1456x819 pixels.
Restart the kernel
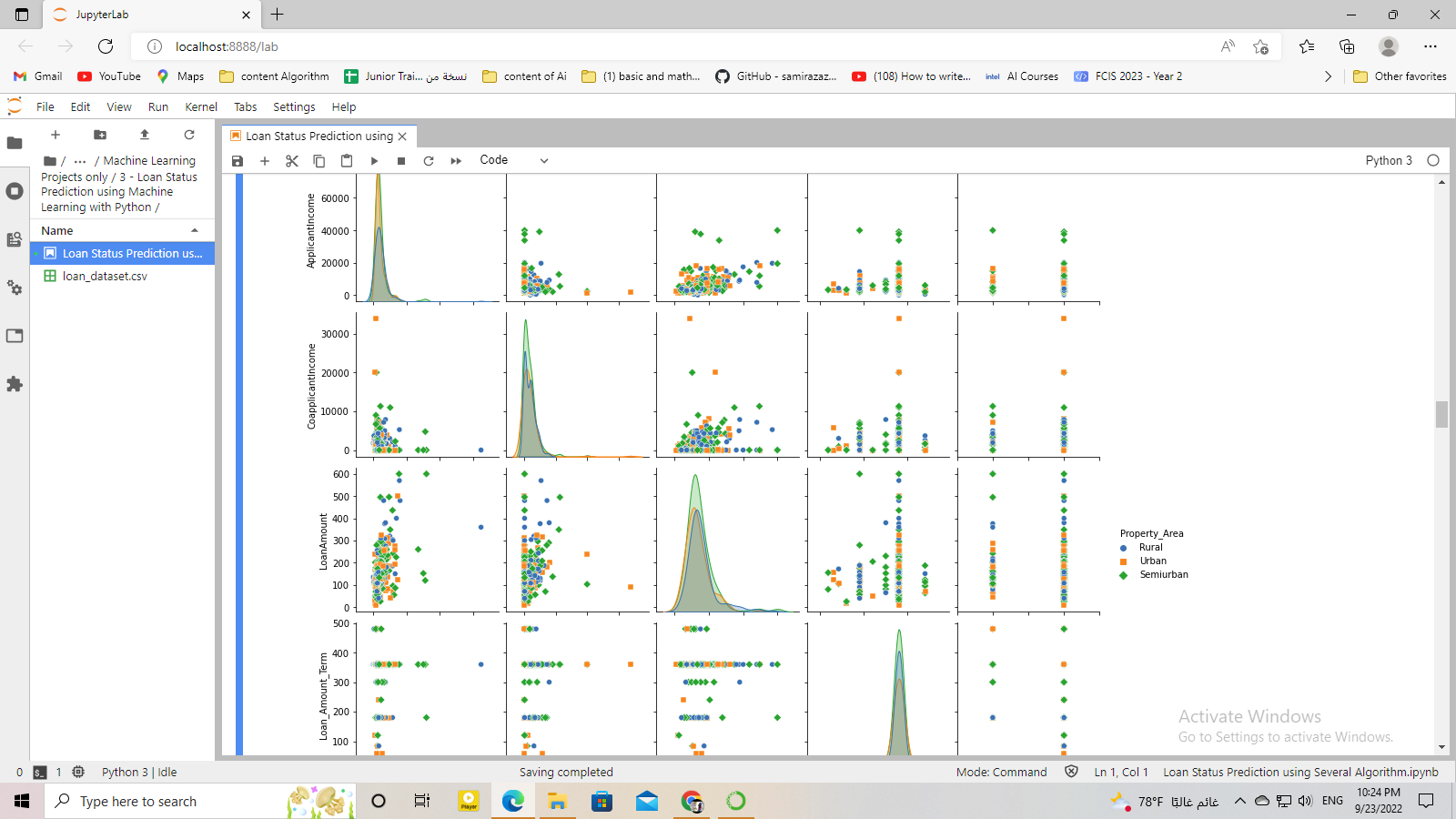pyautogui.click(x=429, y=160)
